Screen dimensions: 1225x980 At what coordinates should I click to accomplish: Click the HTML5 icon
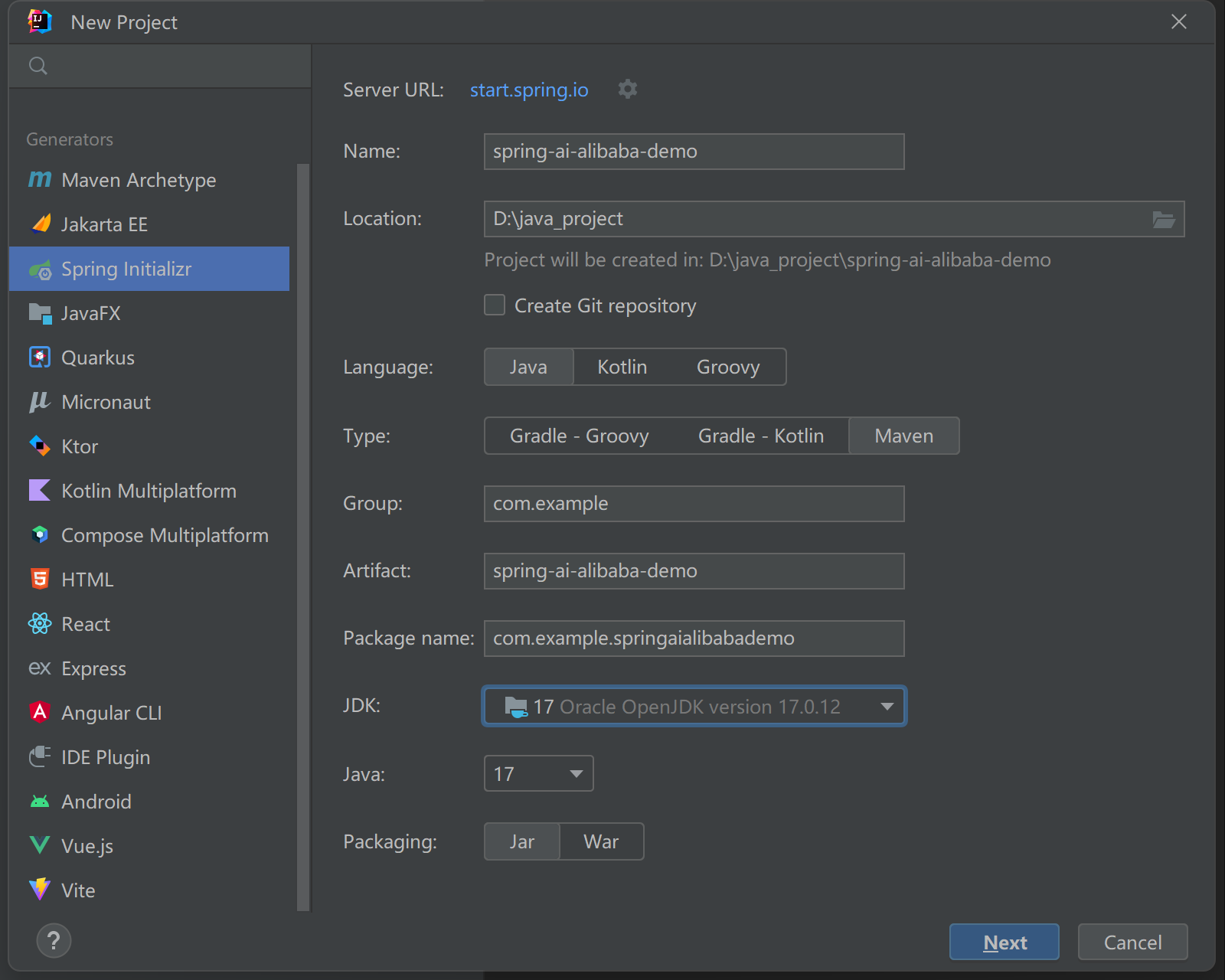pos(40,580)
